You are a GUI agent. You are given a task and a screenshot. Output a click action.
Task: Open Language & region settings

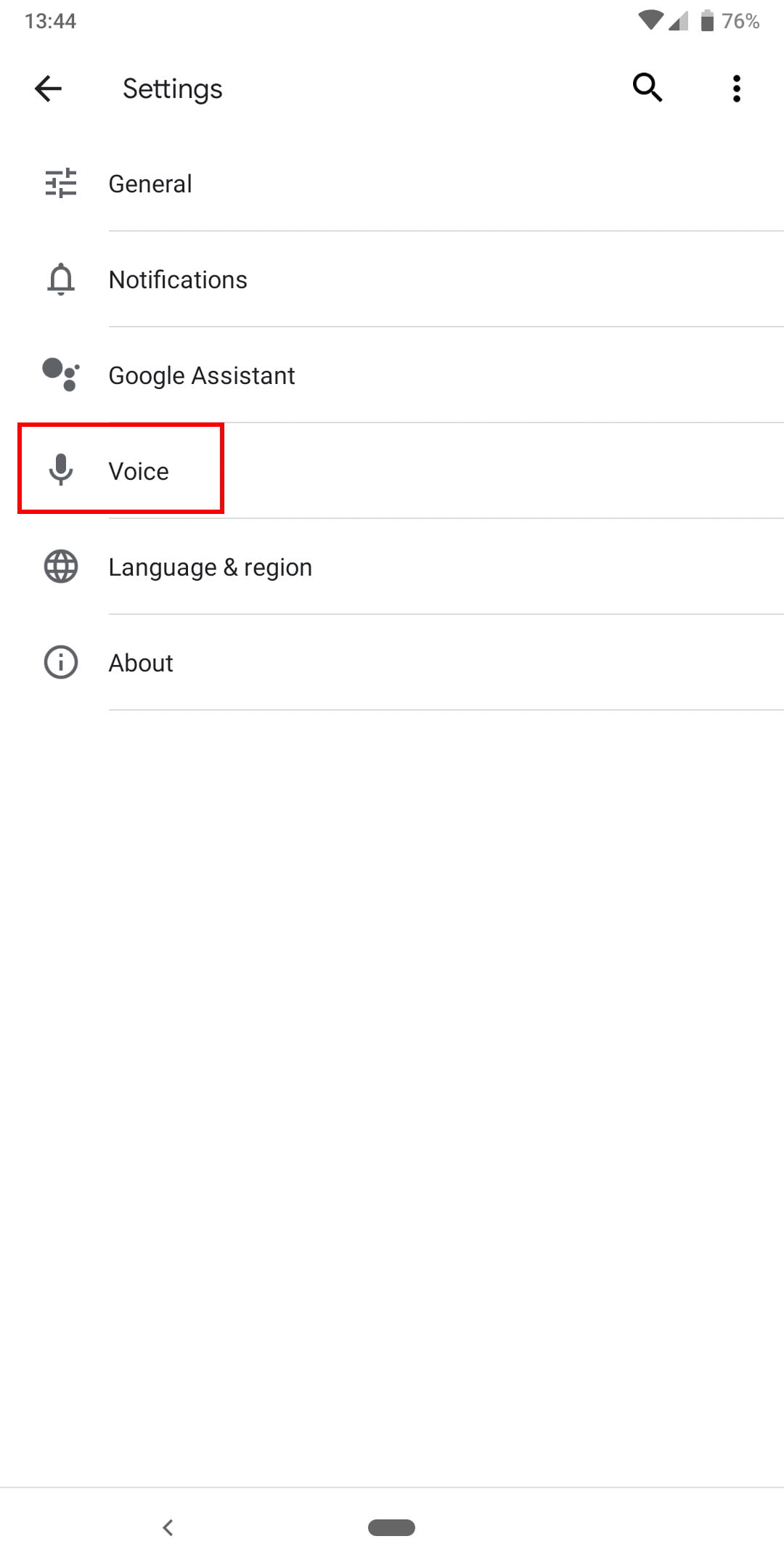point(210,567)
